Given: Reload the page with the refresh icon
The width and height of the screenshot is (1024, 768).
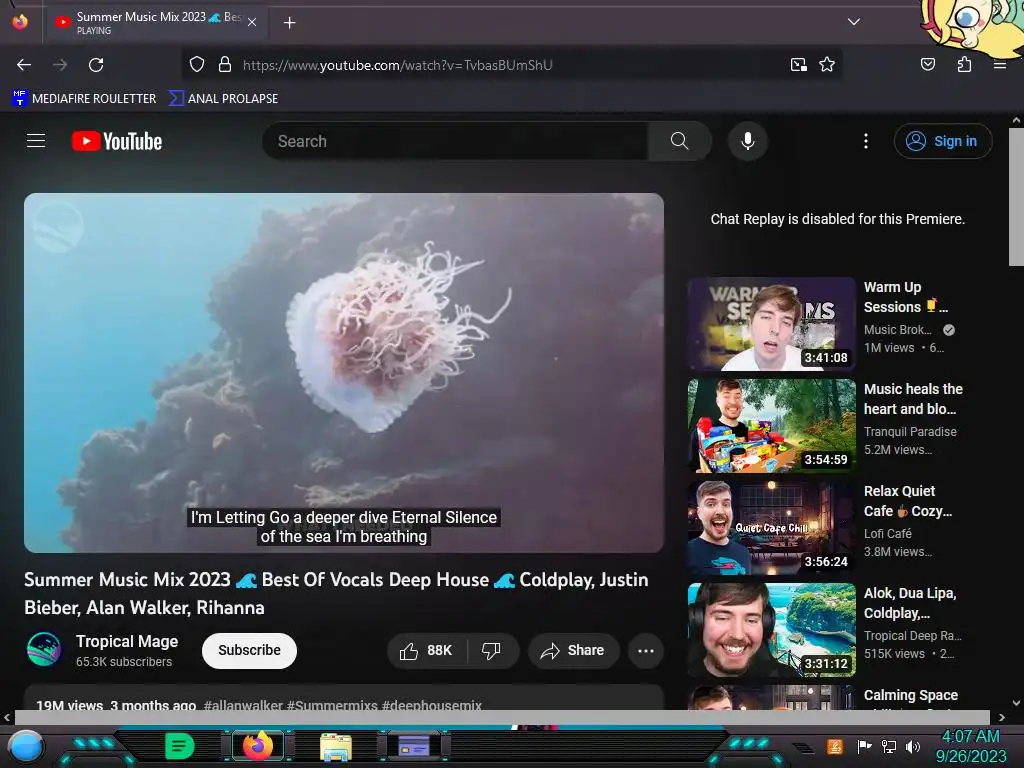Looking at the screenshot, I should pyautogui.click(x=96, y=65).
